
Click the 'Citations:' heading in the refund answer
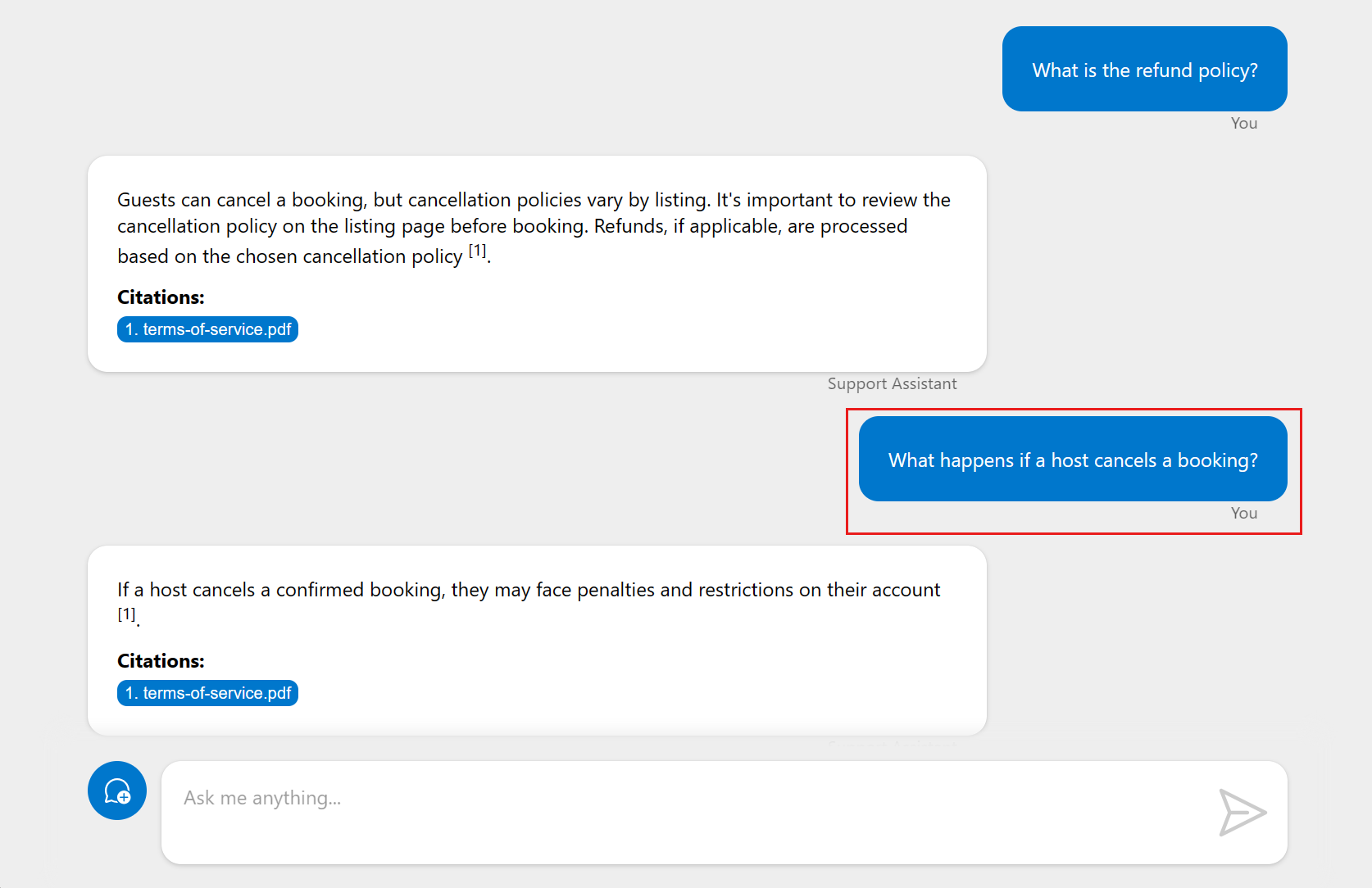click(x=161, y=297)
